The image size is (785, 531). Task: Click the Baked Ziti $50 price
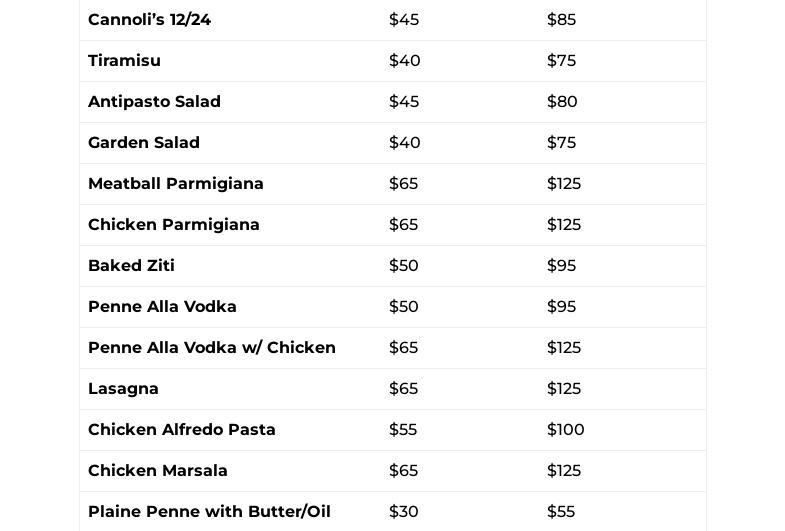pos(404,266)
